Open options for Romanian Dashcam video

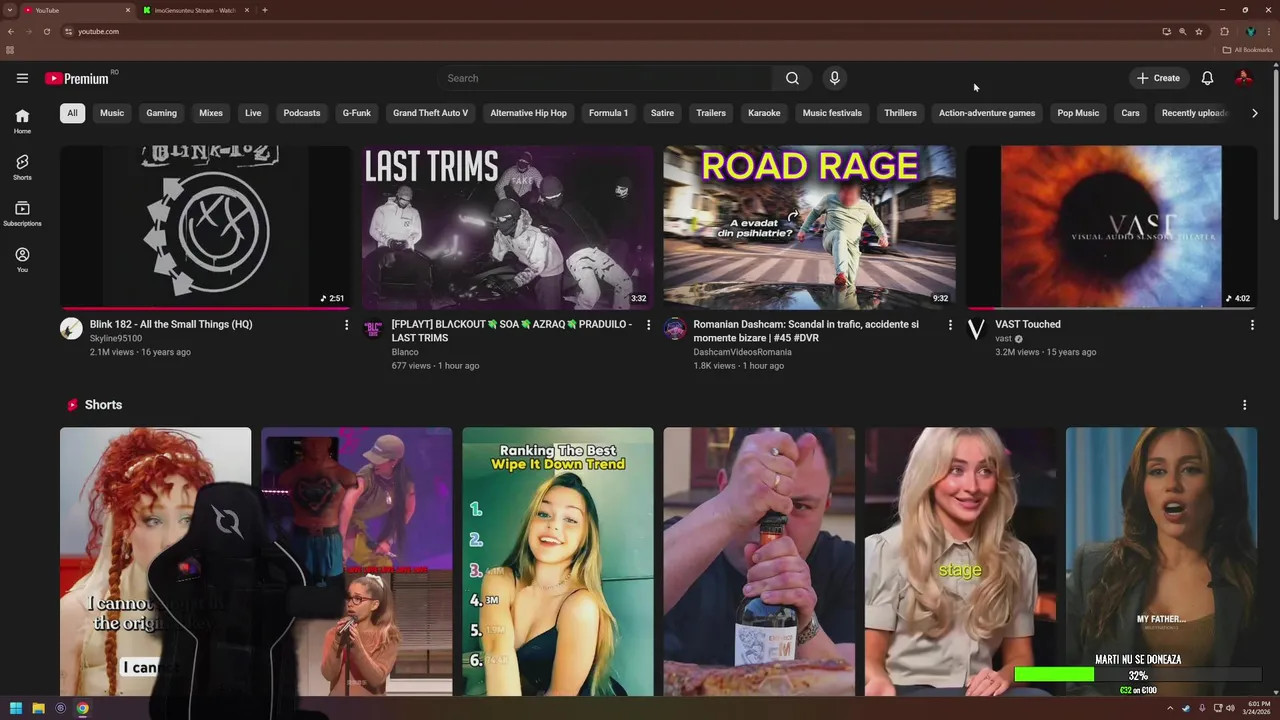pyautogui.click(x=950, y=325)
